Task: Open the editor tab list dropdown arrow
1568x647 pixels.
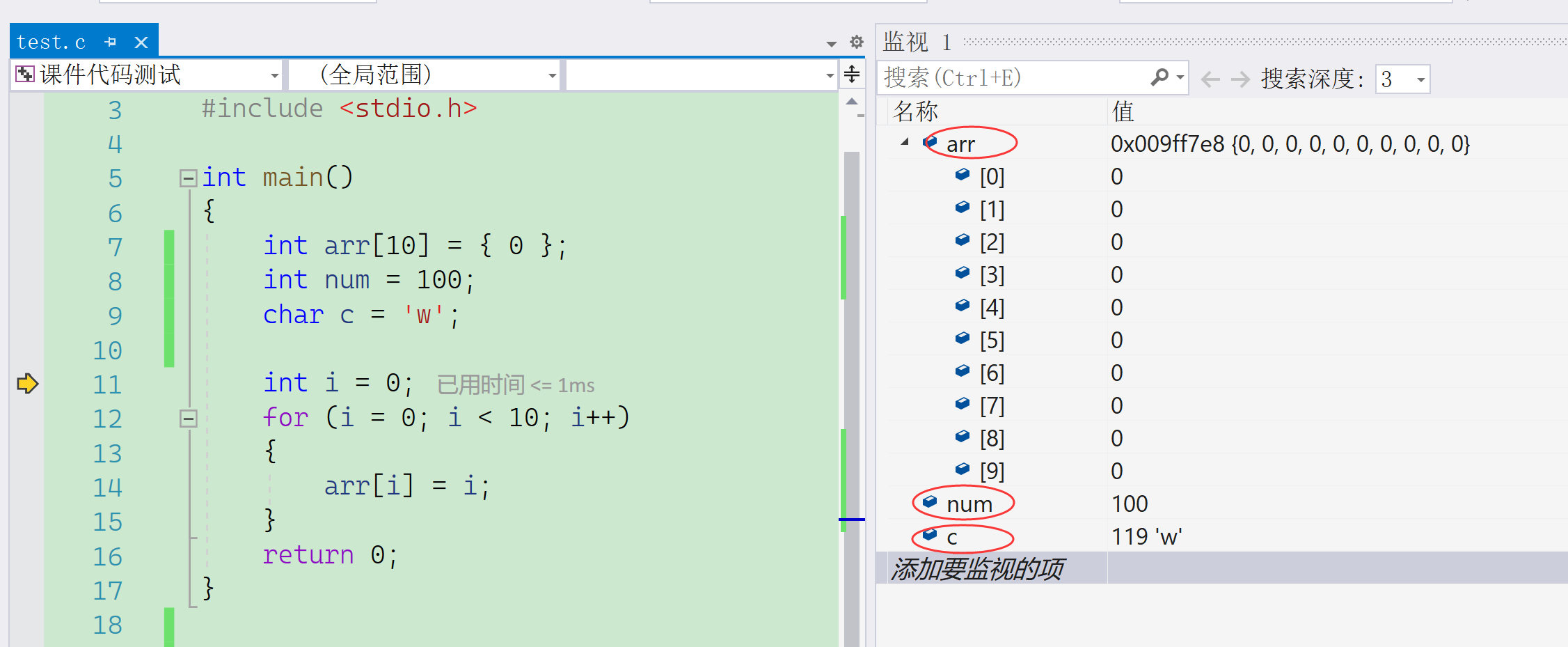Action: point(831,44)
